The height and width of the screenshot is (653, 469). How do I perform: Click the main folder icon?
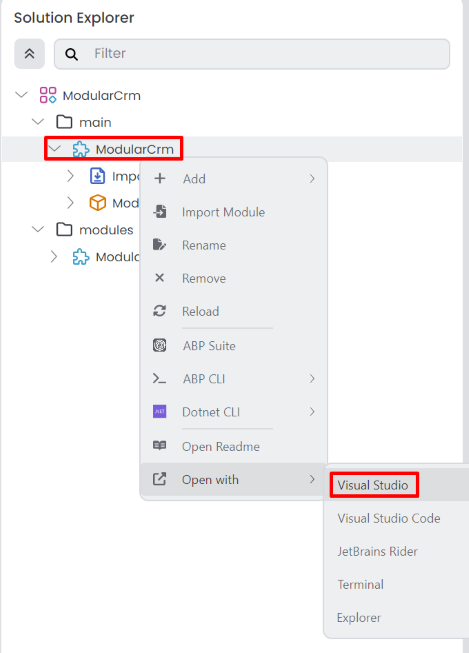click(64, 122)
